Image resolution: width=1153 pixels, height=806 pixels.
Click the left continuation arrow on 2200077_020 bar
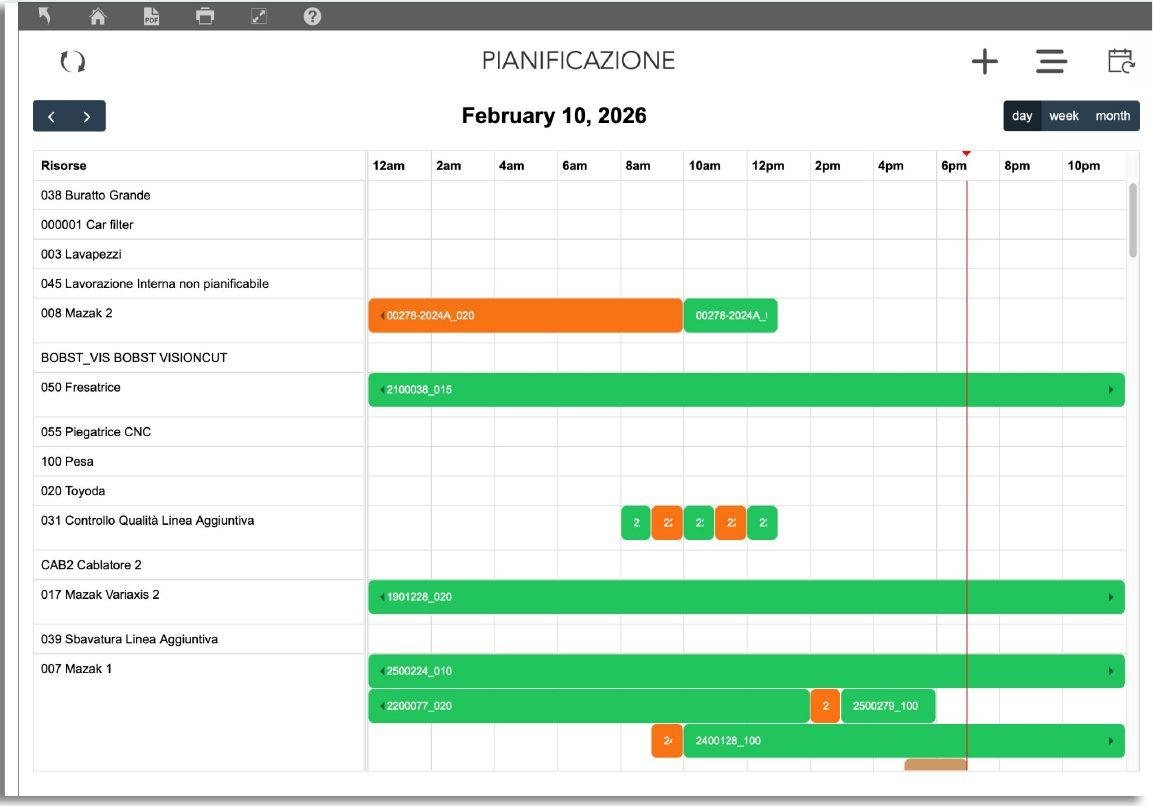click(382, 706)
